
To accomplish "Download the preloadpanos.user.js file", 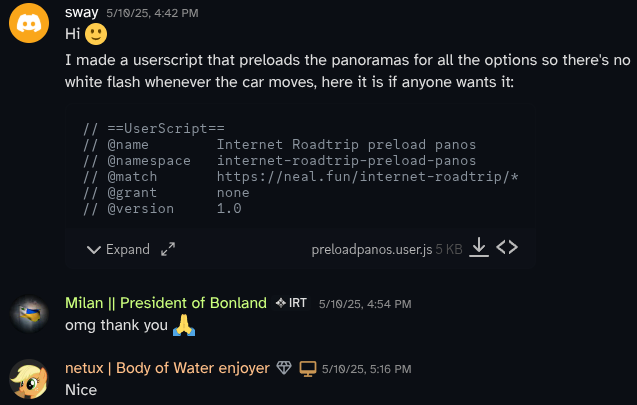I will [x=479, y=248].
